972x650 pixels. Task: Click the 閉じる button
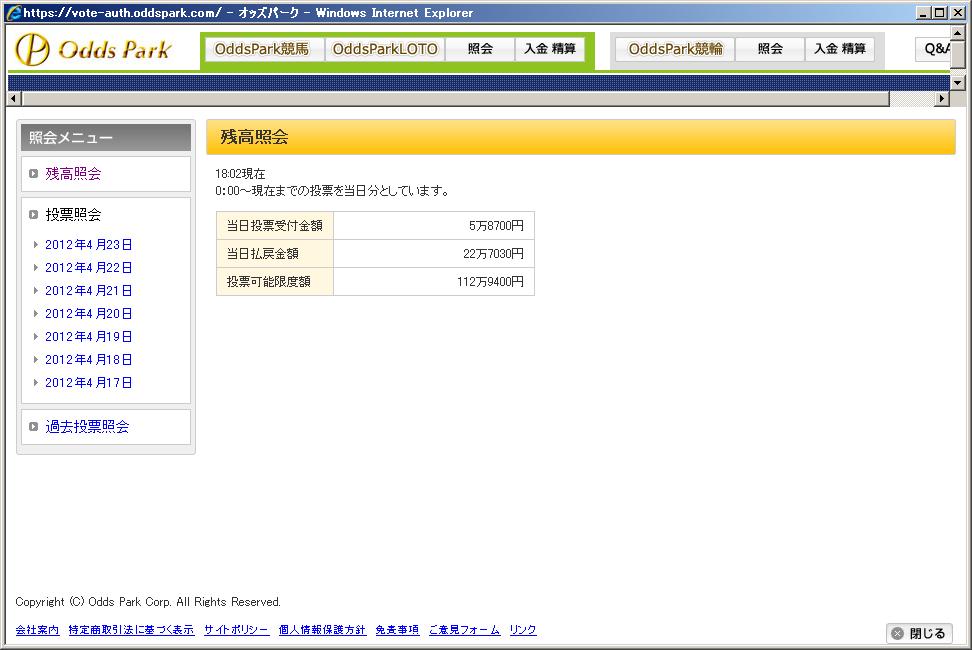coord(919,633)
